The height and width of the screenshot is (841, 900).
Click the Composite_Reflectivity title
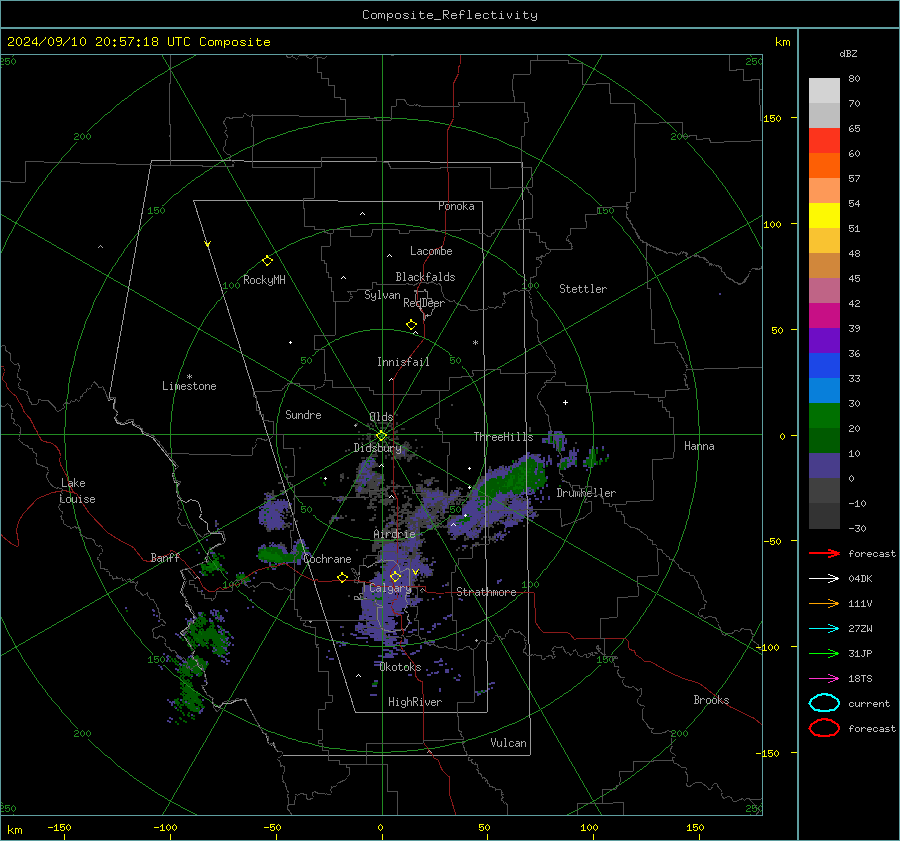450,15
